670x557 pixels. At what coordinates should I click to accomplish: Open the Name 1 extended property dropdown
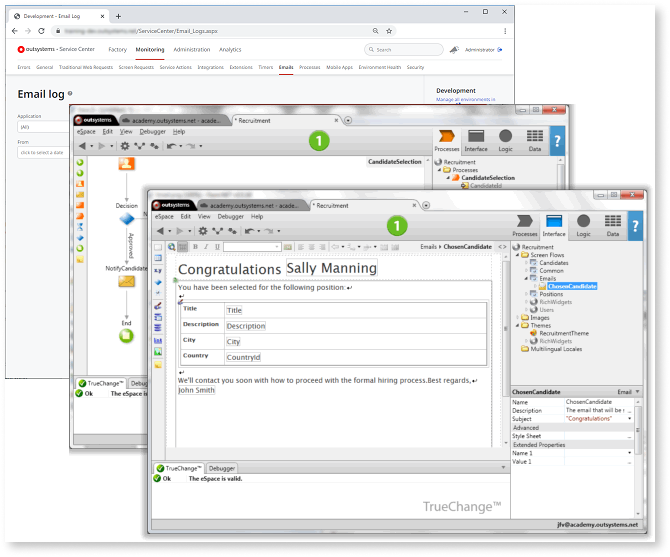pyautogui.click(x=629, y=453)
